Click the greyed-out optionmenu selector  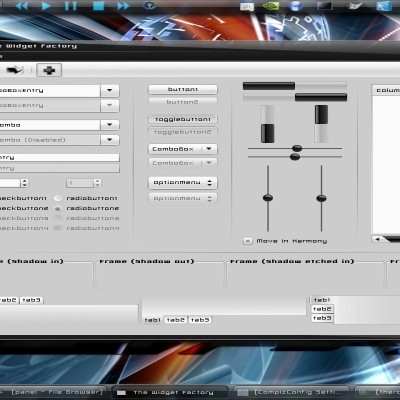tap(183, 198)
